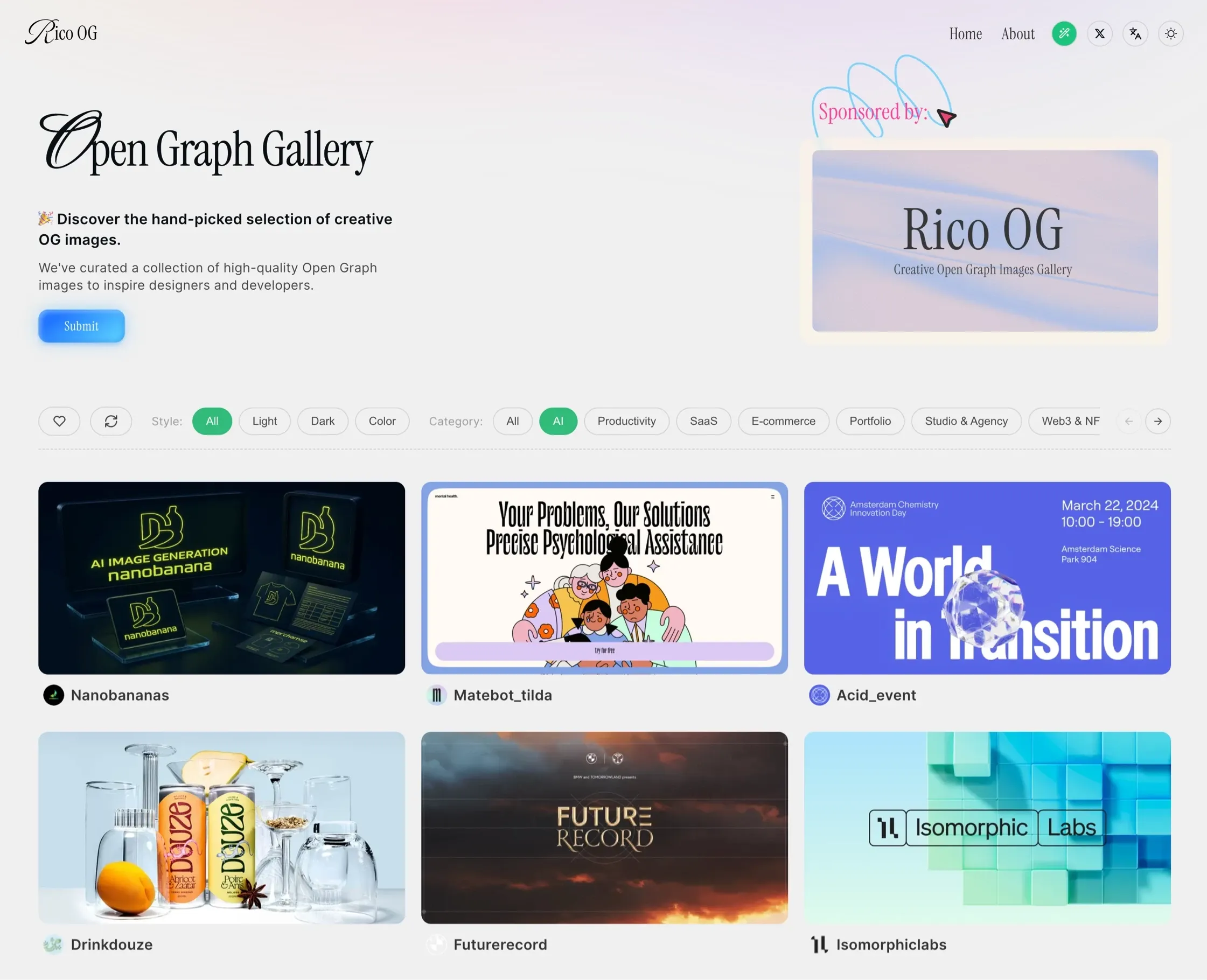Toggle the sun theme icon
The width and height of the screenshot is (1207, 980).
(x=1170, y=34)
